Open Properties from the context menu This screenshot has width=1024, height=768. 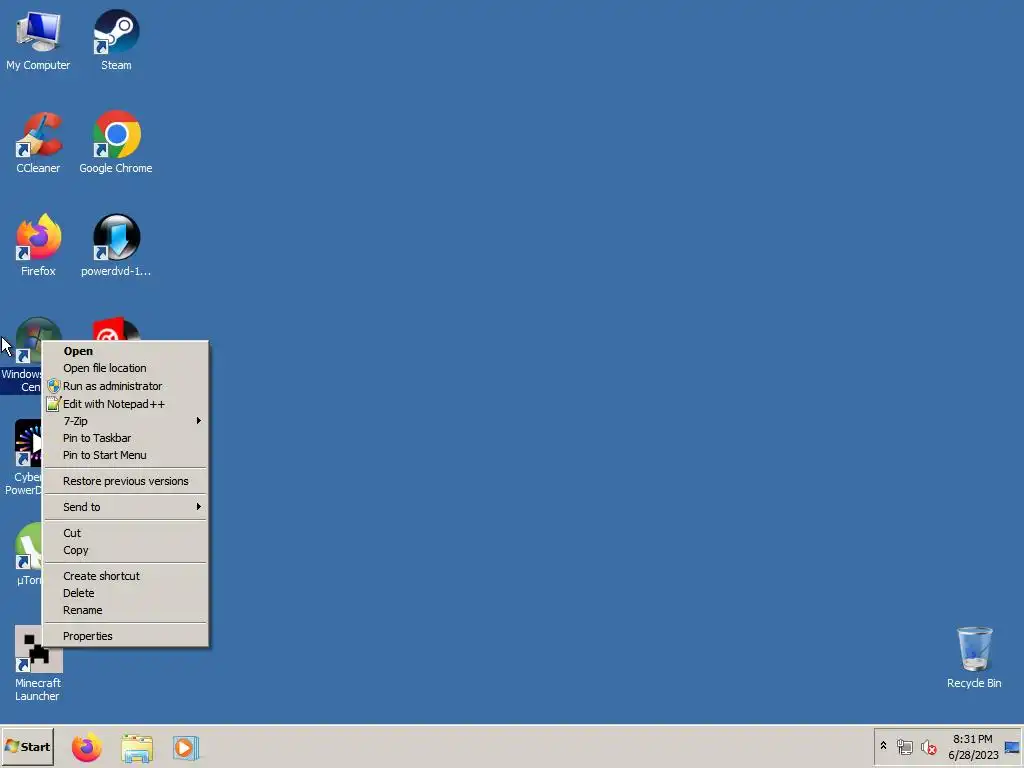pos(125,636)
